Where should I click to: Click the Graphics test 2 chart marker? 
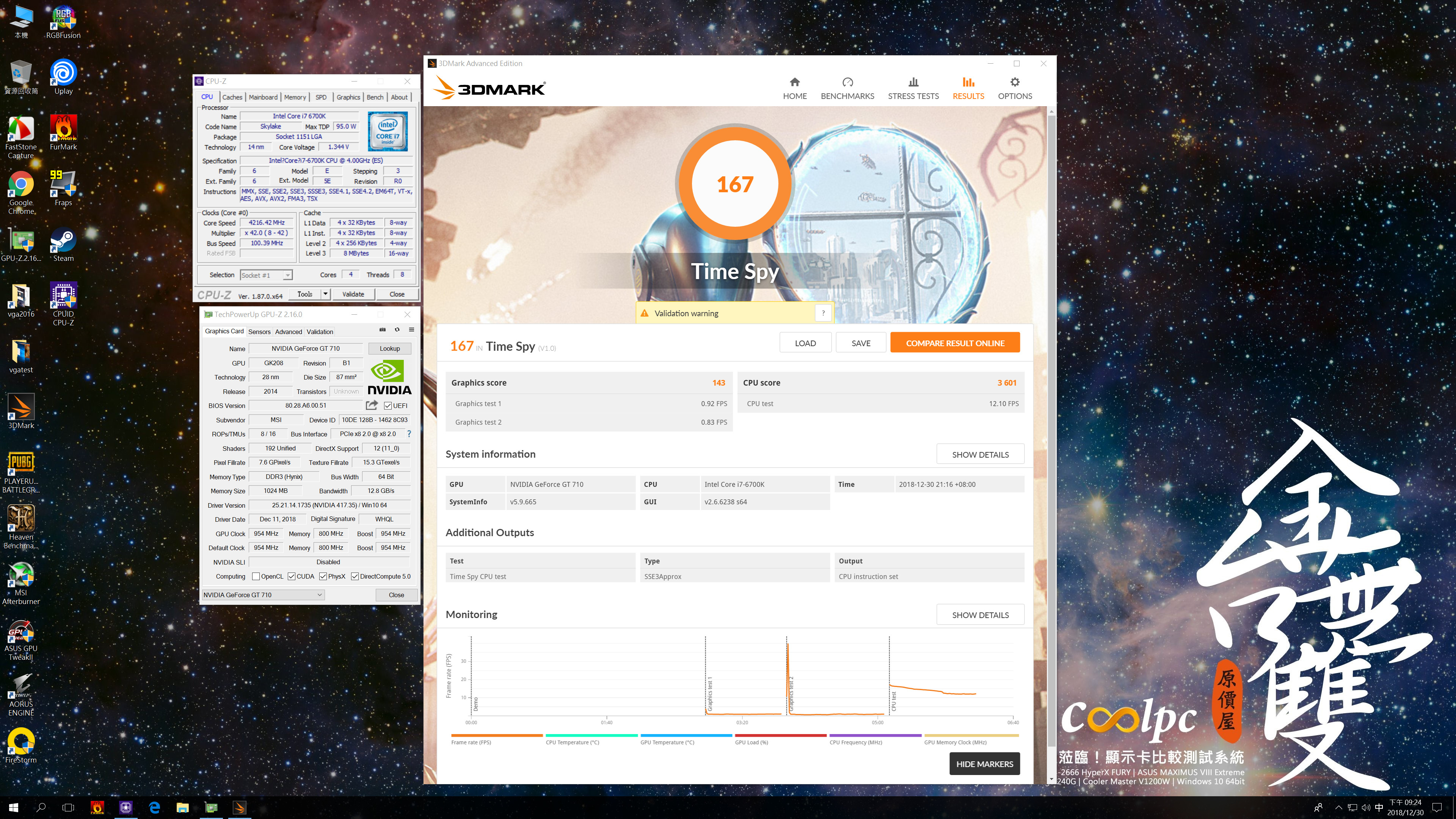coord(791,693)
